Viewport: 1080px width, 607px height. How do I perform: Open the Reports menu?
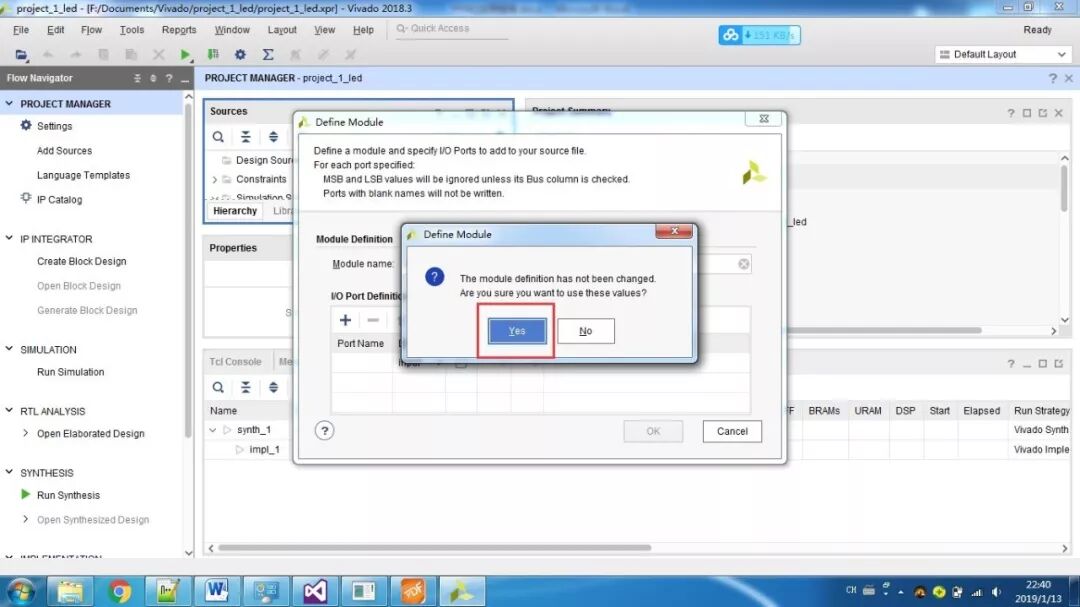coord(178,30)
